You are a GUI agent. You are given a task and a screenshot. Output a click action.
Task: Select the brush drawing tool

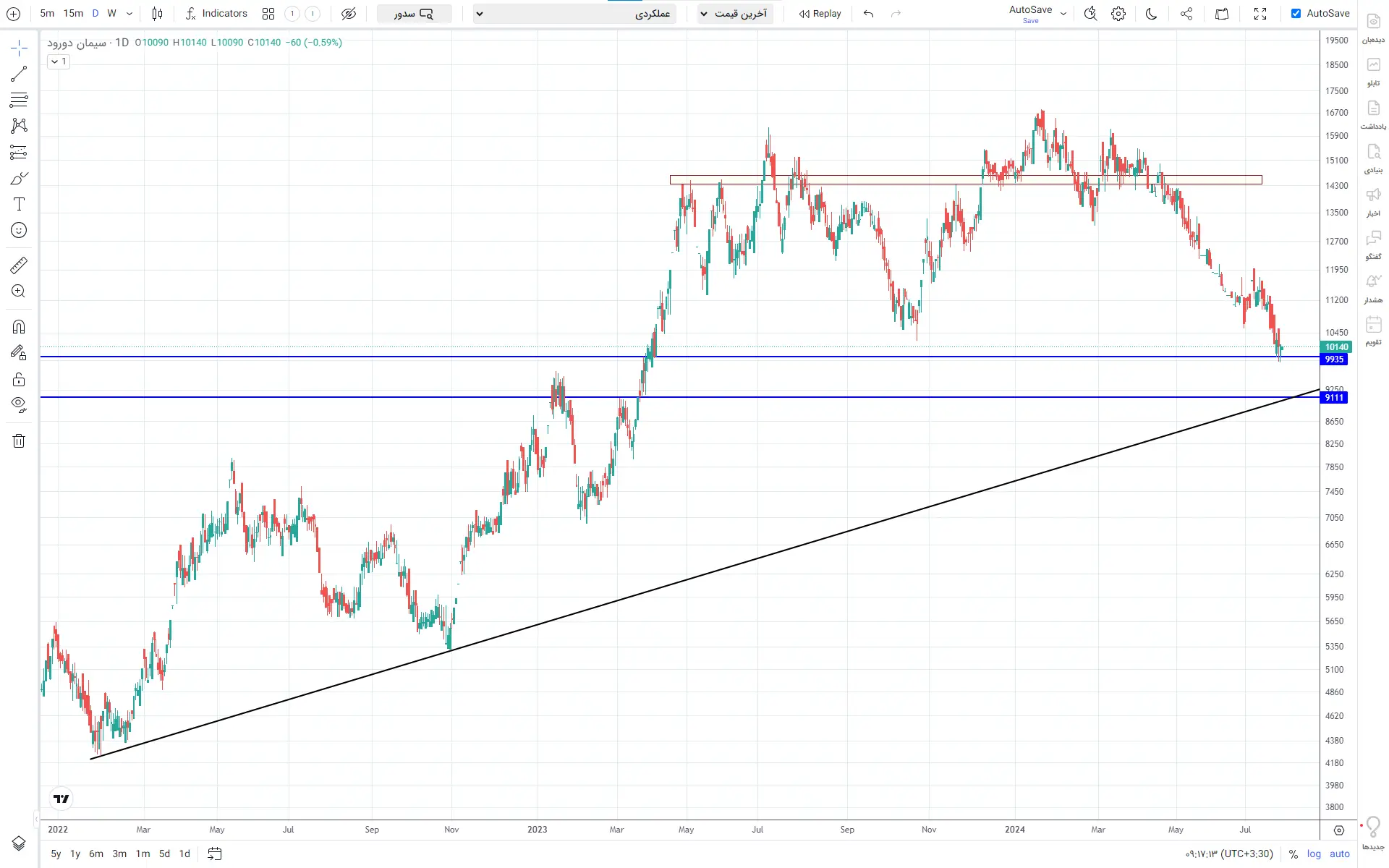tap(19, 178)
